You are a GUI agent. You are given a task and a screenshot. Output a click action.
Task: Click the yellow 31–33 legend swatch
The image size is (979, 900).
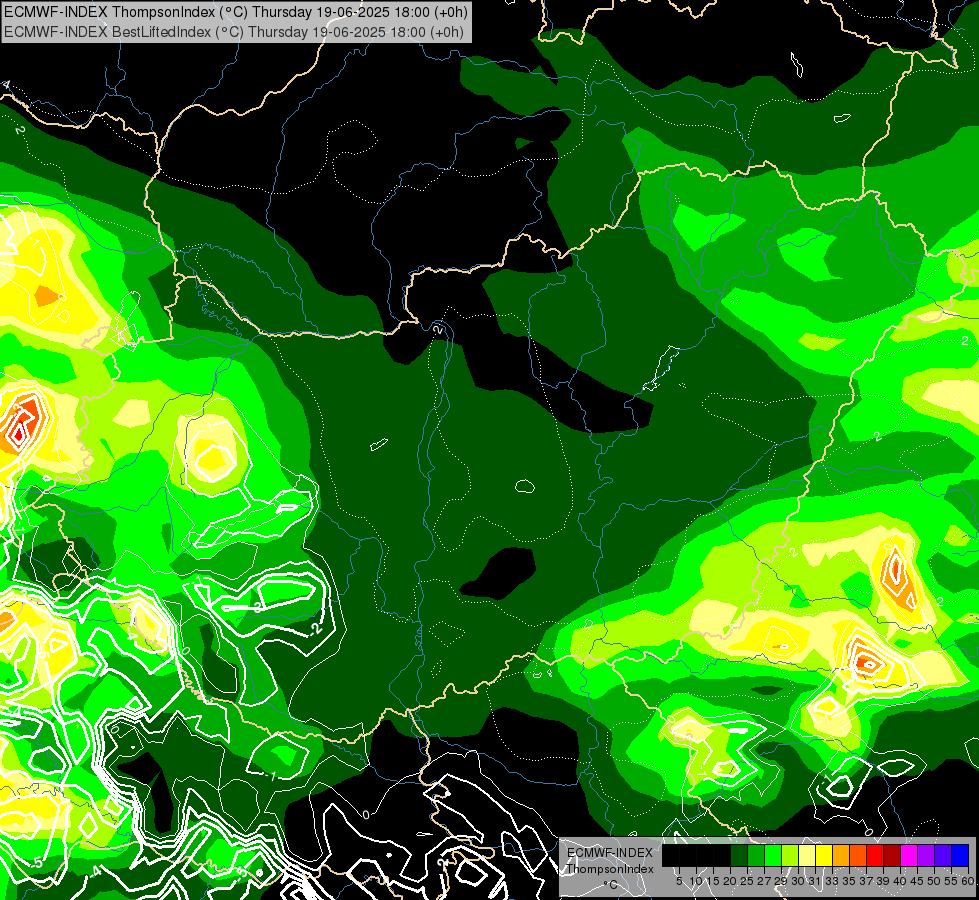click(x=824, y=855)
